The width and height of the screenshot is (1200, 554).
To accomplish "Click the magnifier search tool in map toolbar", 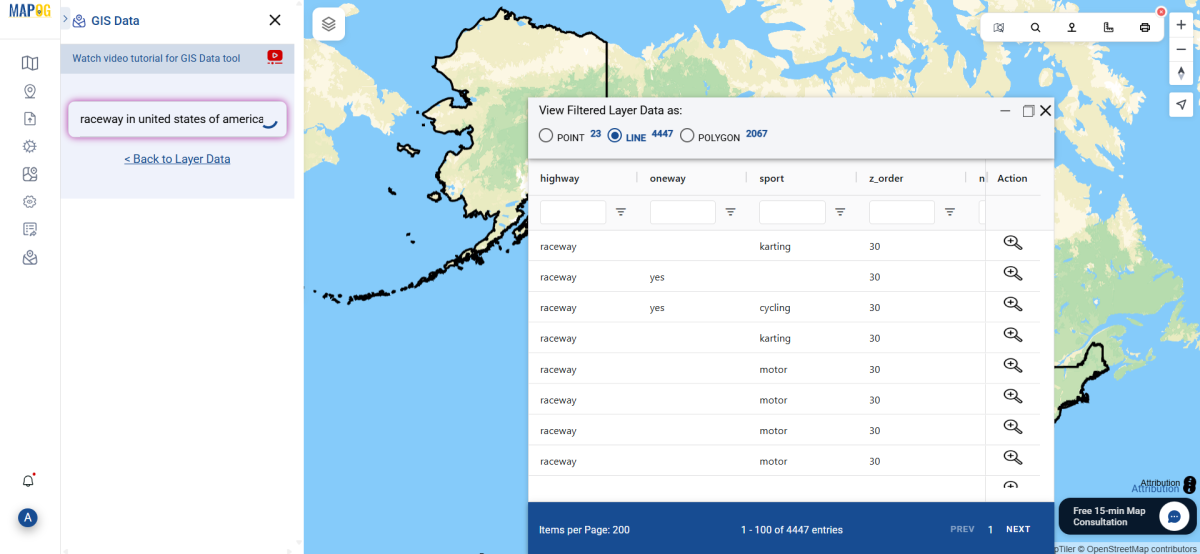I will click(1035, 28).
